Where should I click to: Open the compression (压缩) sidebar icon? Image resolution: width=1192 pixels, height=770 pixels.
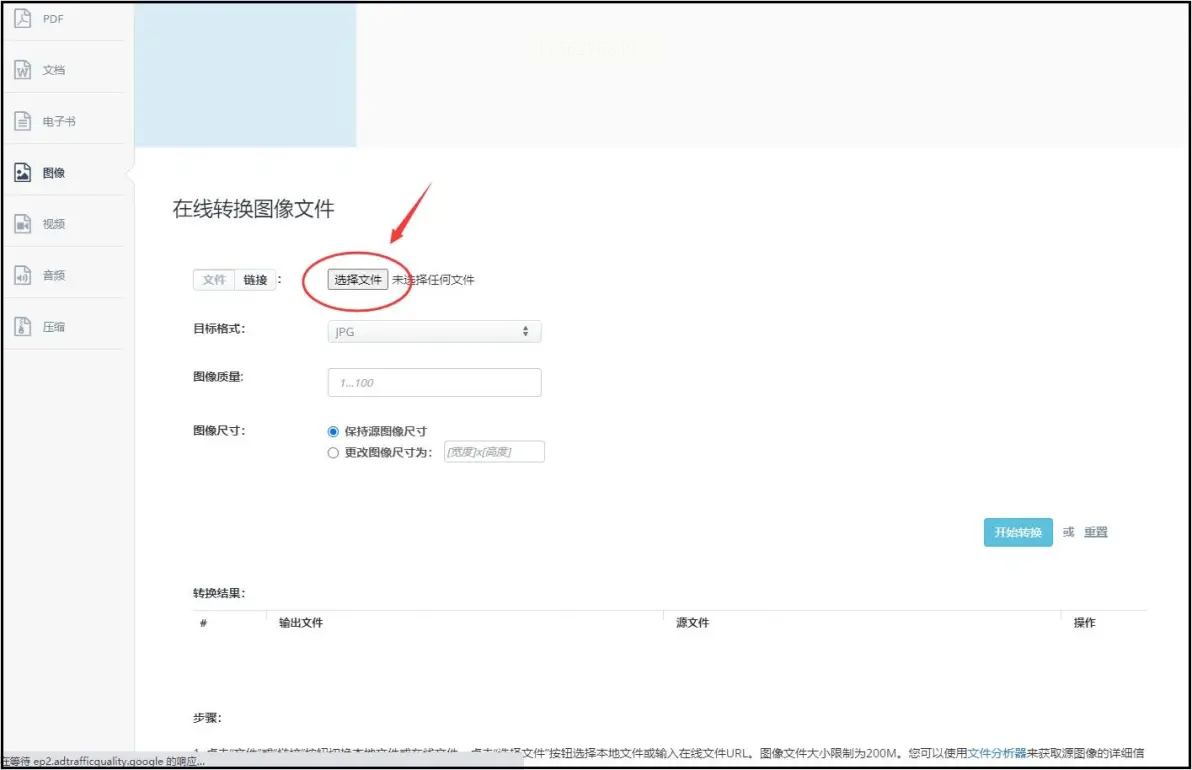click(23, 327)
